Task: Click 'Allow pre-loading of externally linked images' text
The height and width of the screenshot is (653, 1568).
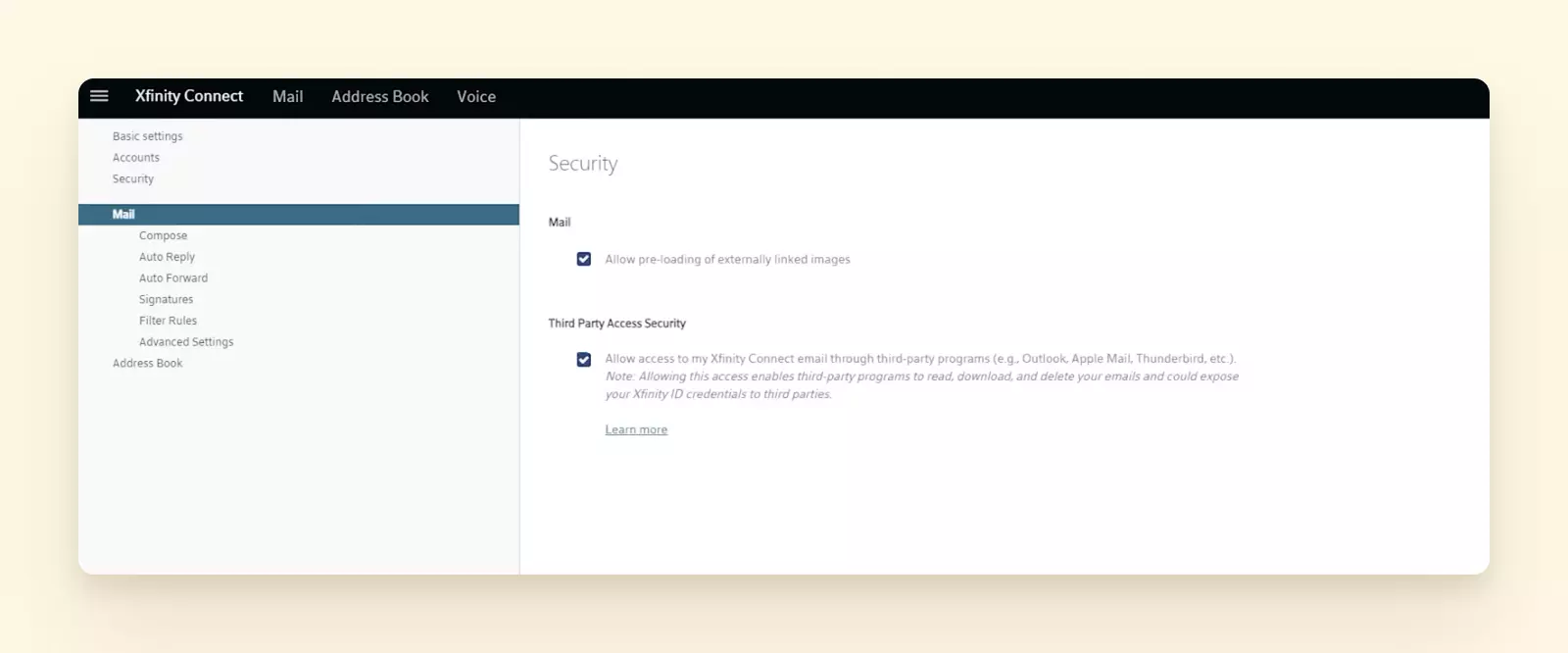Action: point(728,260)
